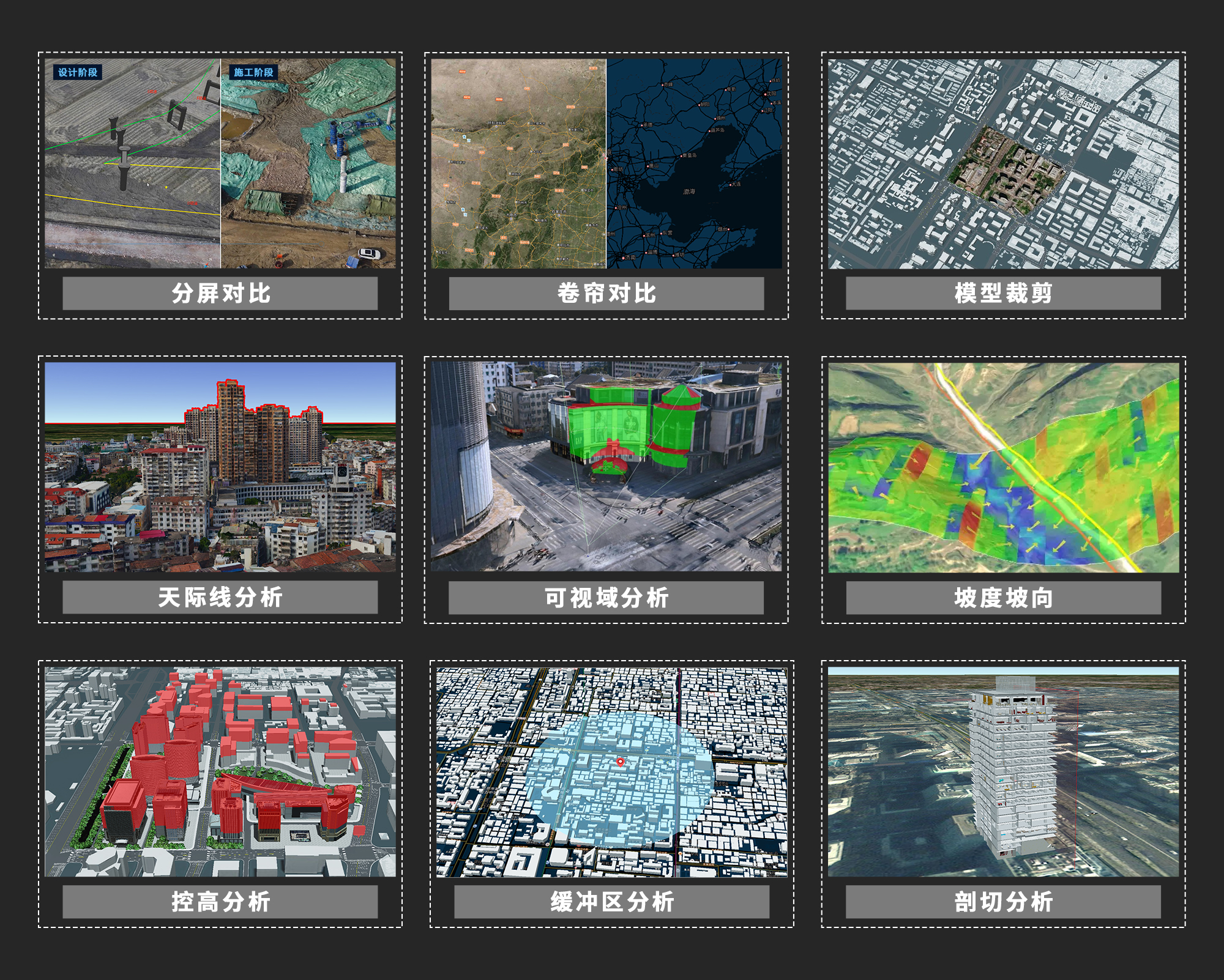Click the red location pin in buffer circle
Viewport: 1224px width, 980px height.
click(x=620, y=762)
